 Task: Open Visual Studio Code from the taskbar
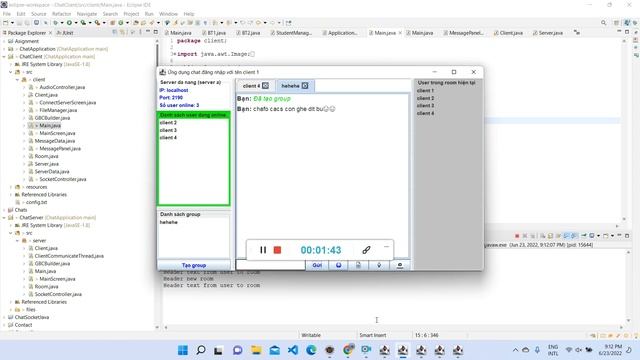(x=293, y=350)
